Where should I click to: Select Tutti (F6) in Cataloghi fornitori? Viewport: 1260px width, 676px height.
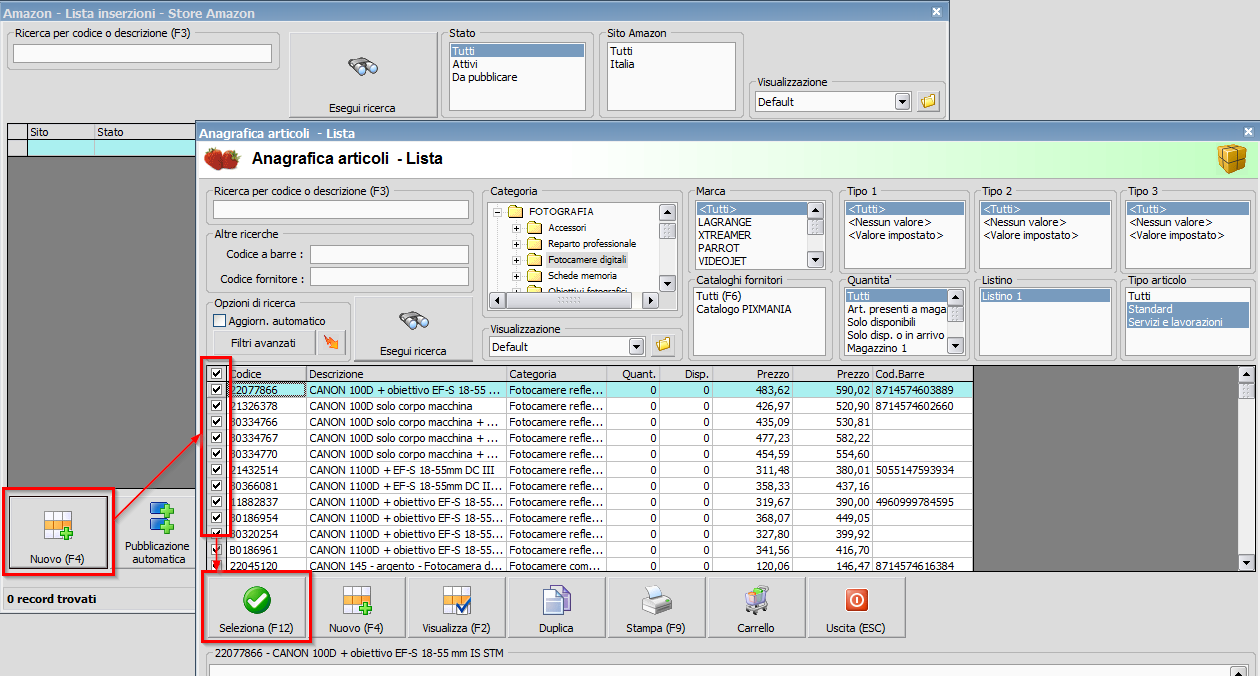pos(758,296)
